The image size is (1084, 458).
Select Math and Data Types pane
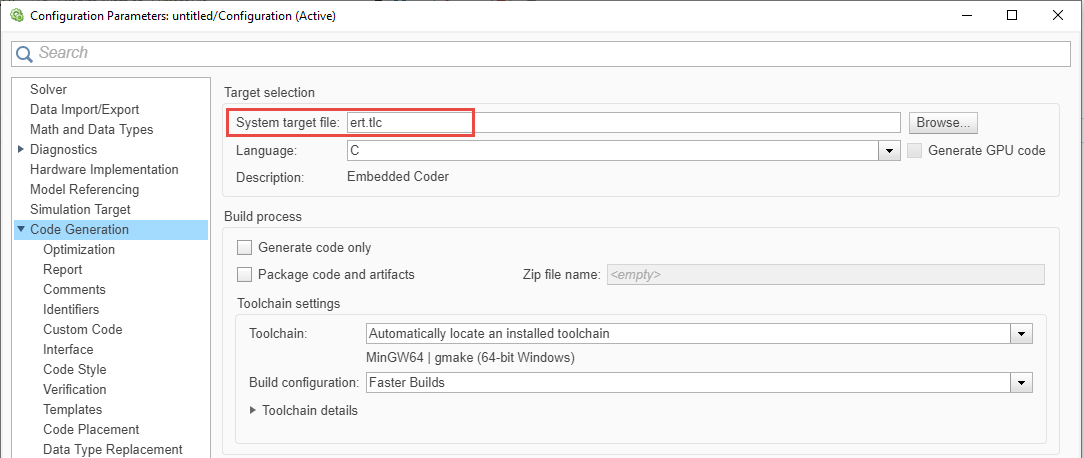click(x=91, y=129)
